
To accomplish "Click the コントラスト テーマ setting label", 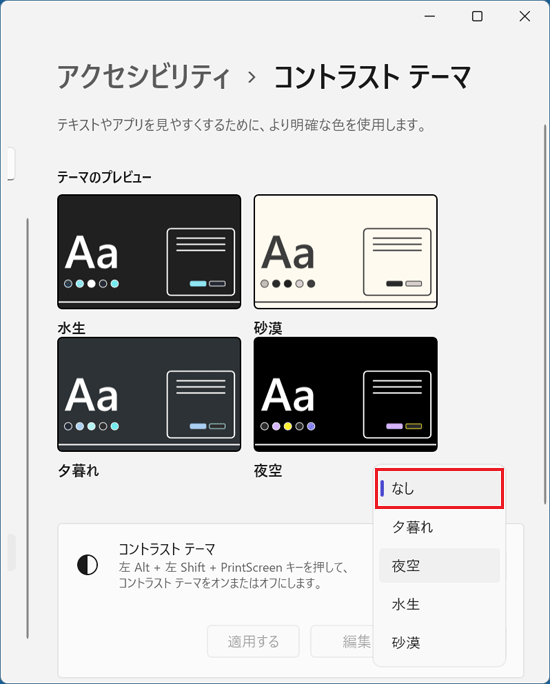I will click(x=167, y=549).
